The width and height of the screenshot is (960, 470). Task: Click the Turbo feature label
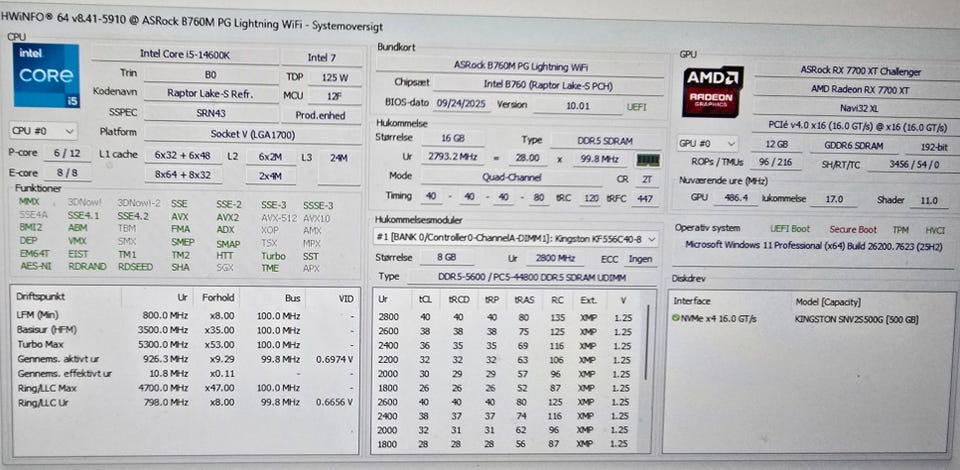tap(273, 256)
